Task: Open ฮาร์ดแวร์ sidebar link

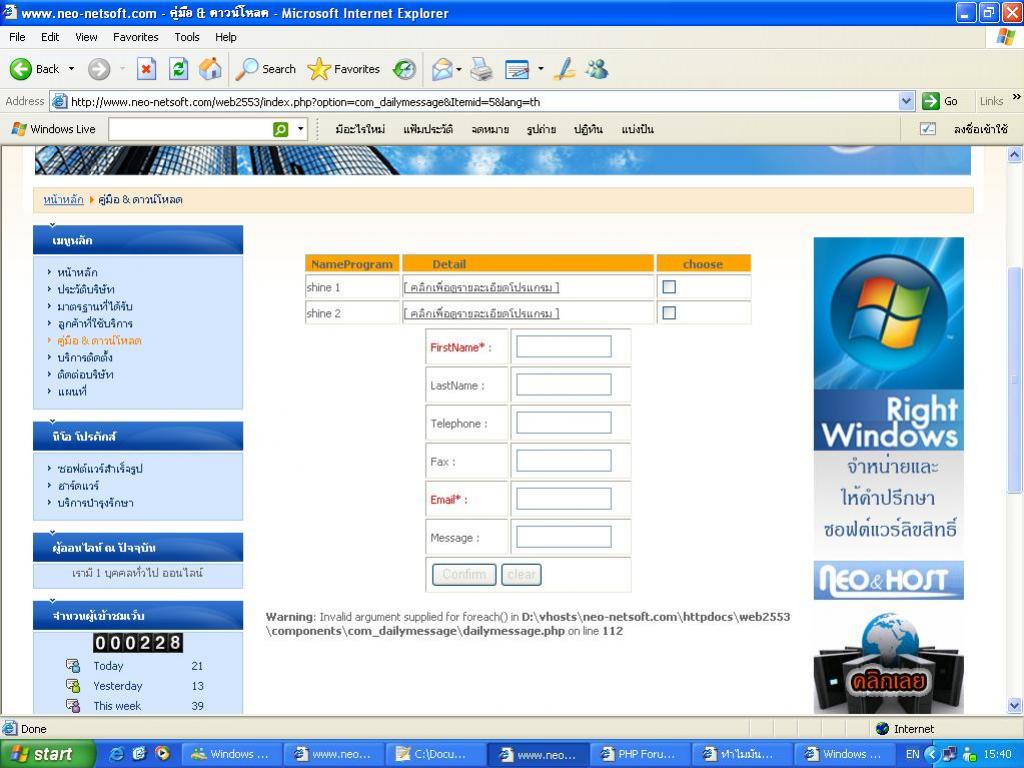Action: click(x=78, y=485)
